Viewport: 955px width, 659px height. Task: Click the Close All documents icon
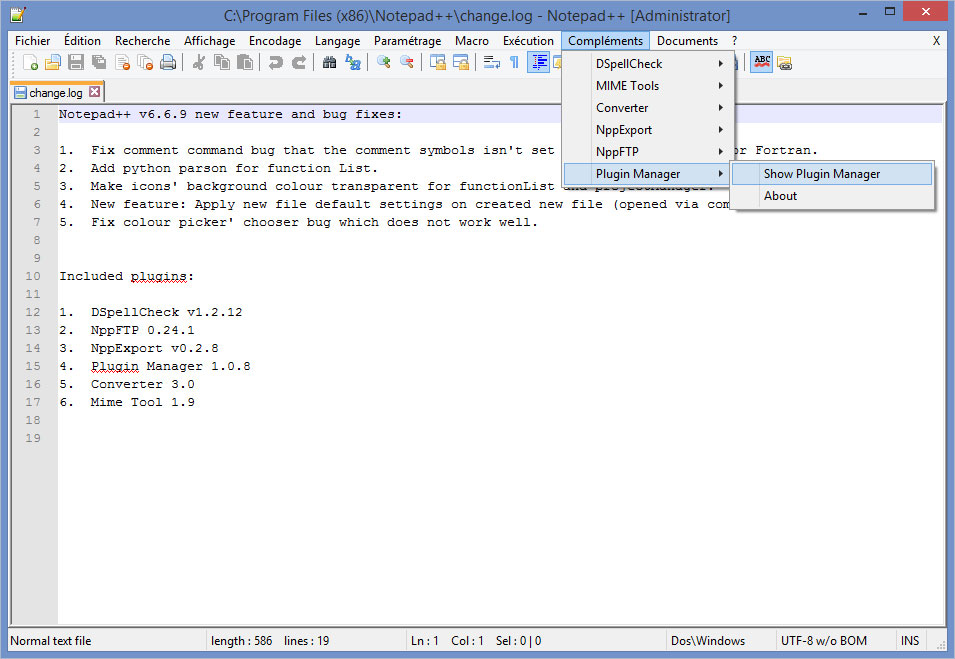[145, 63]
